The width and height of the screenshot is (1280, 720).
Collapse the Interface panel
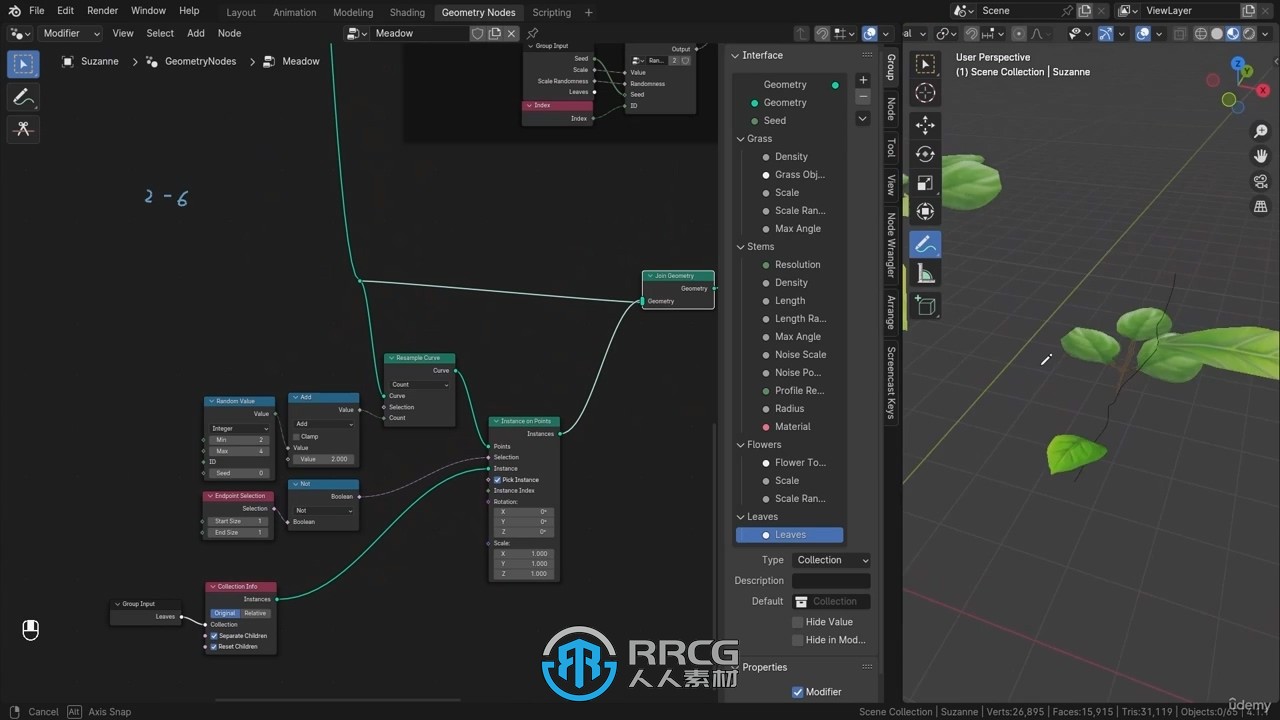coord(735,56)
